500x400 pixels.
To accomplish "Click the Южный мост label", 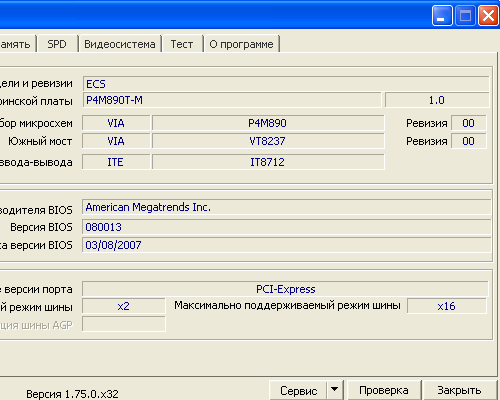I will (x=40, y=141).
